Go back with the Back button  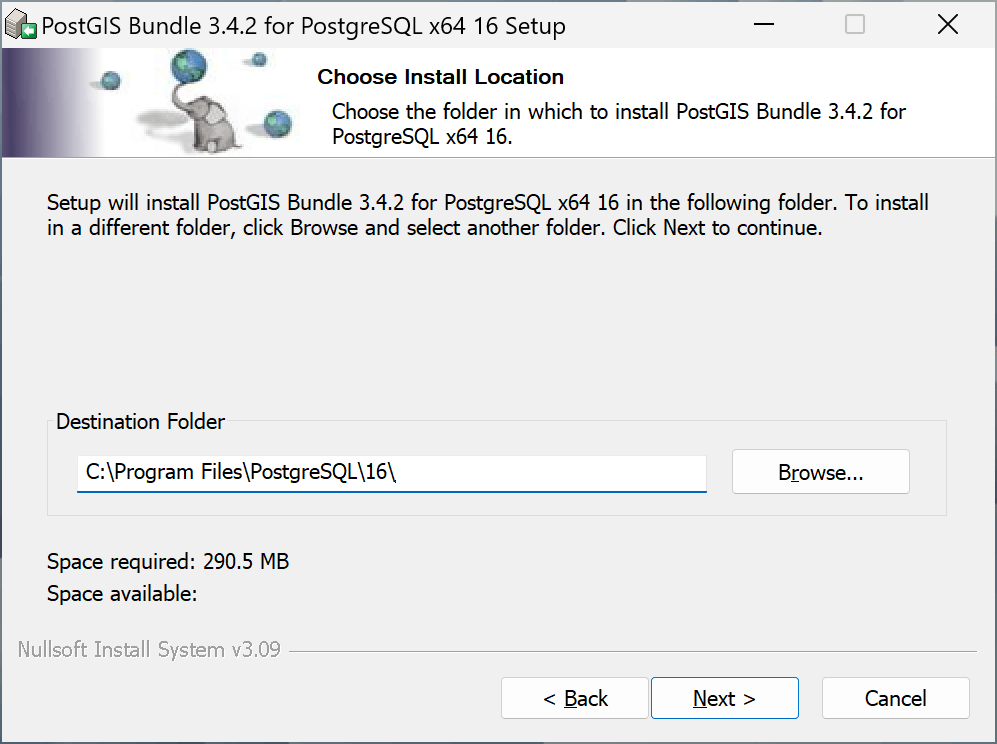click(x=575, y=698)
